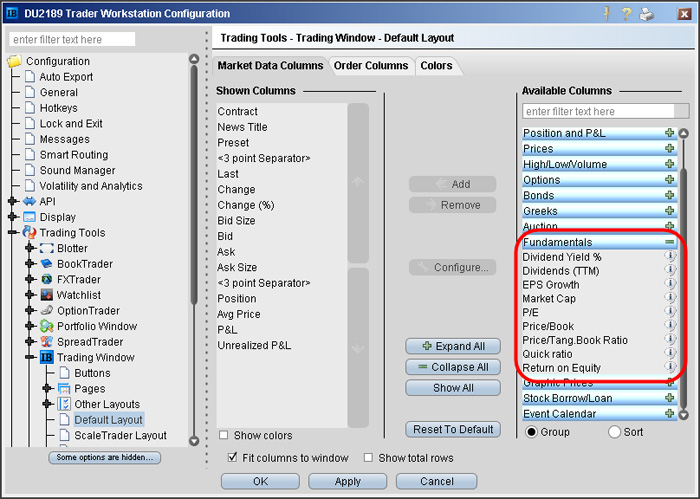This screenshot has width=700, height=499.
Task: Click the Display tree icon
Action: (29, 217)
